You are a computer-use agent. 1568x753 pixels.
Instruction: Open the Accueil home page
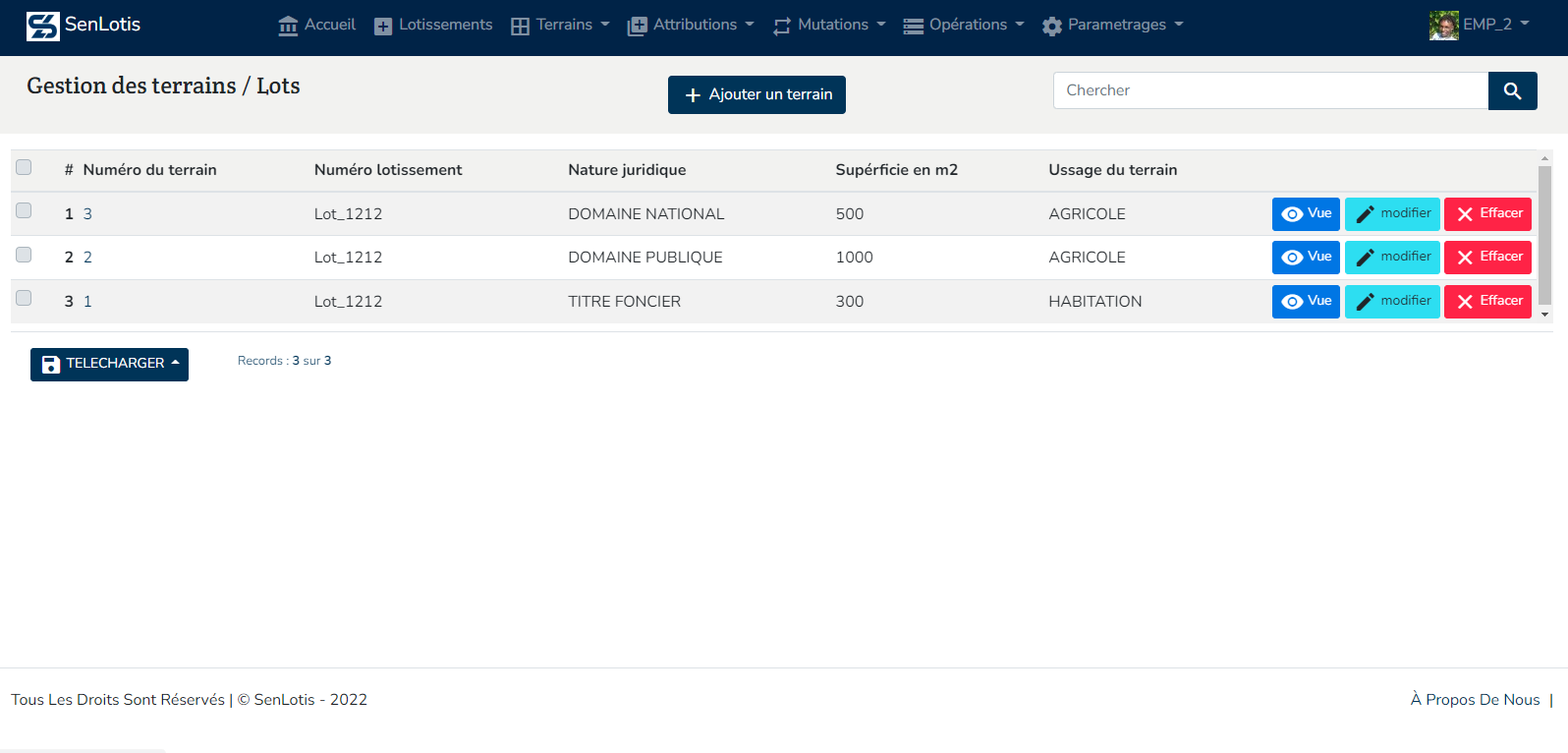coord(317,25)
